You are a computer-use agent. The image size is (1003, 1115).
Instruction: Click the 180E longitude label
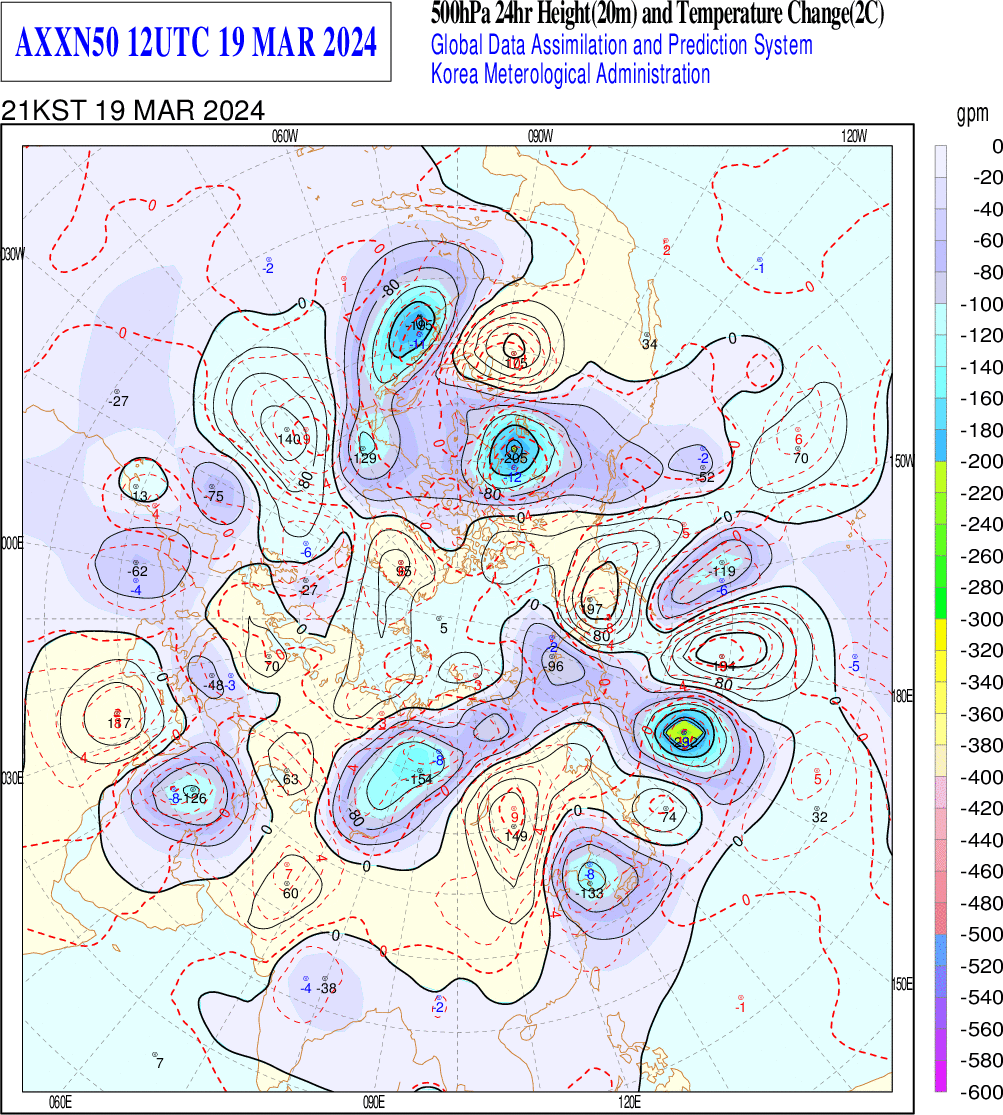coord(903,696)
